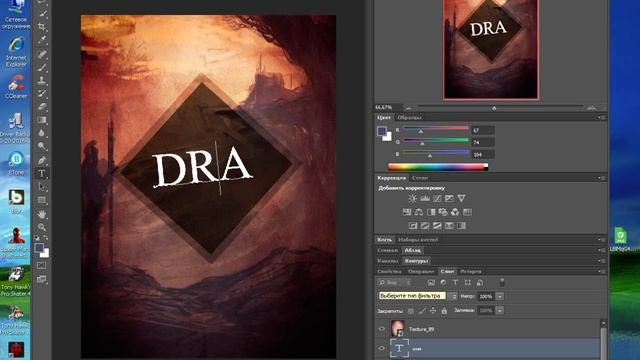Switch to the История tab

point(471,271)
